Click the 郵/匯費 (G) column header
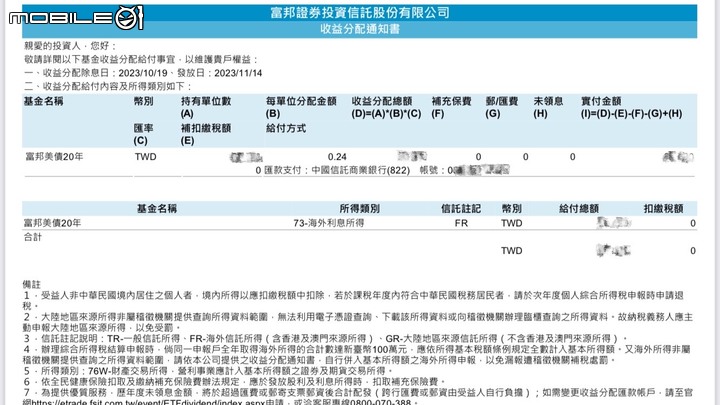This screenshot has height=405, width=720. click(501, 107)
